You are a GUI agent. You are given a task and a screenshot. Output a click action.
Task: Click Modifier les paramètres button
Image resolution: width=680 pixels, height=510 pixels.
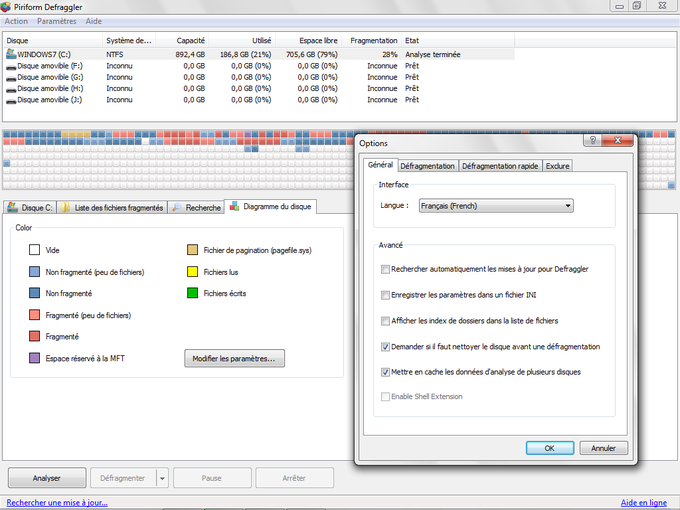pyautogui.click(x=234, y=359)
